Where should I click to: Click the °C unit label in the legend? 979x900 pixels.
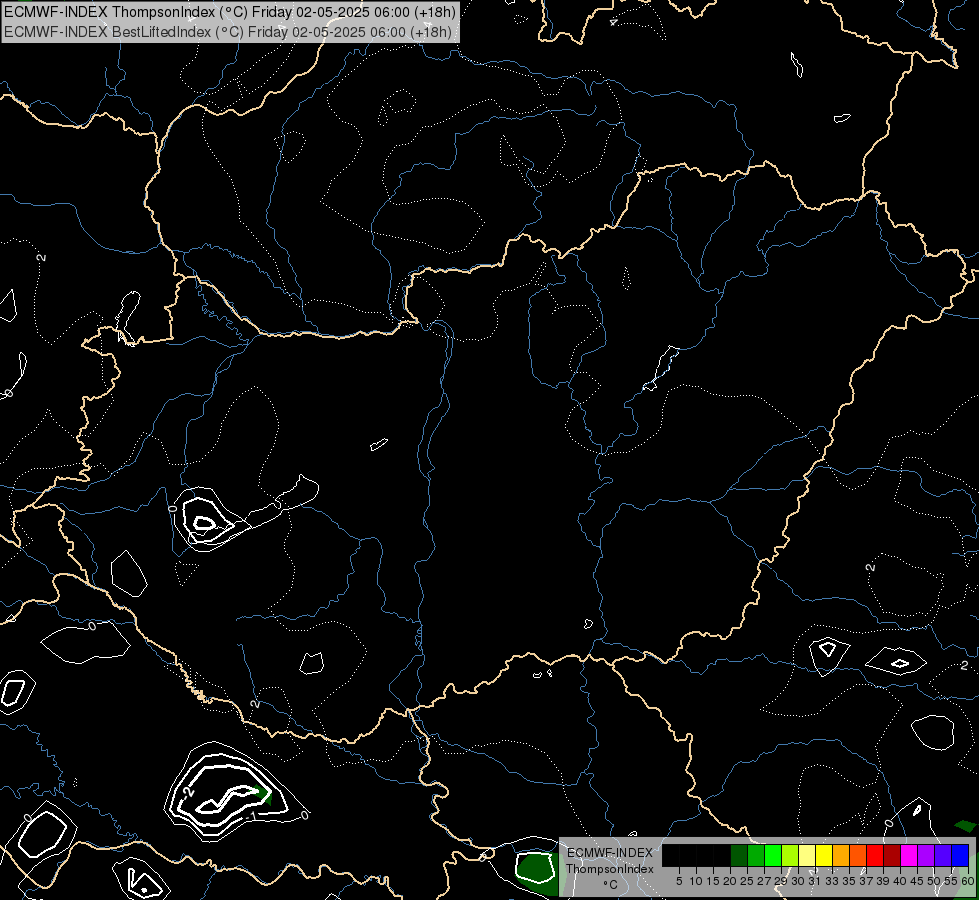click(x=610, y=885)
